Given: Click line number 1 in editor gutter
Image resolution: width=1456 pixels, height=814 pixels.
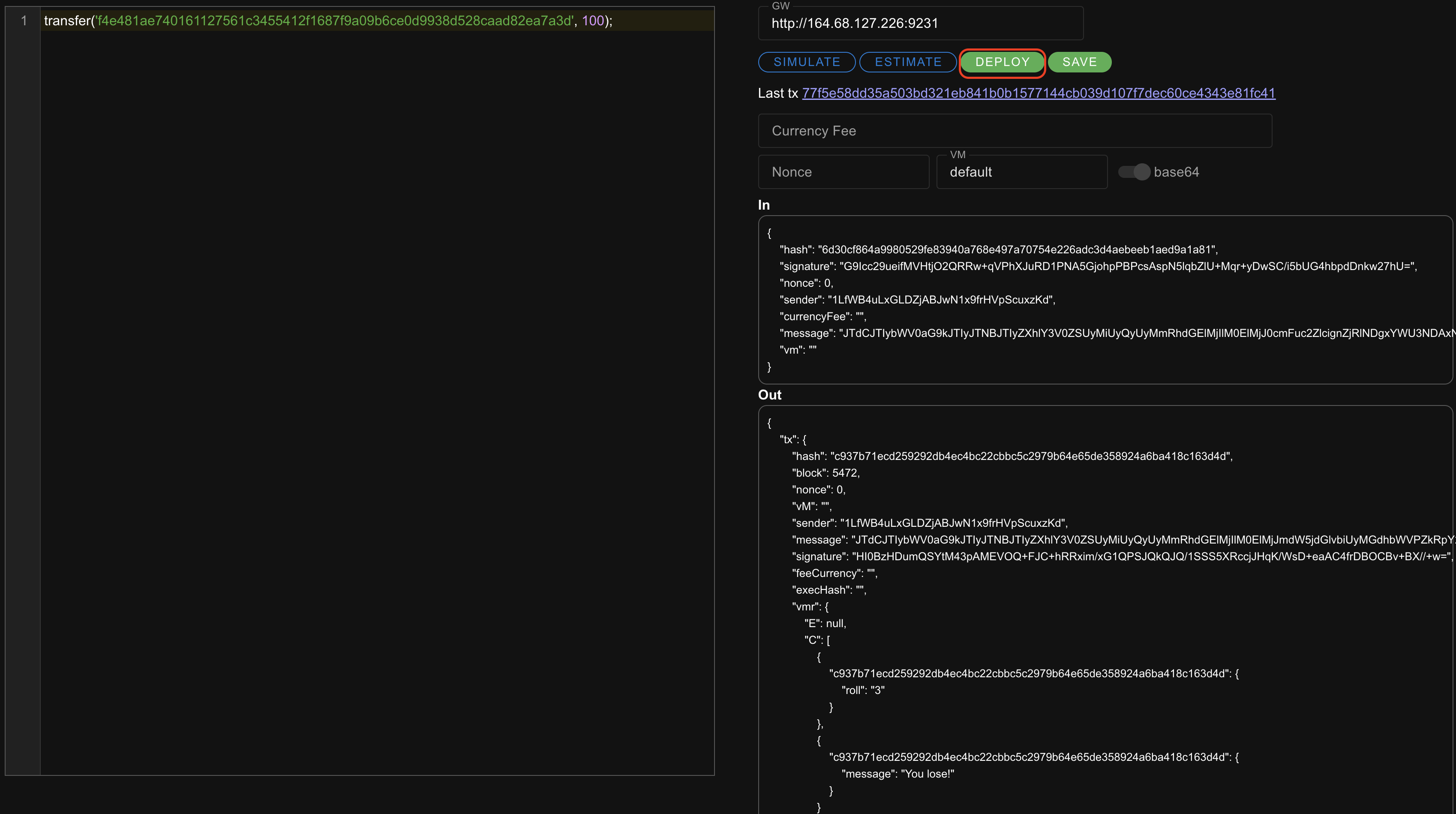Looking at the screenshot, I should [x=24, y=21].
